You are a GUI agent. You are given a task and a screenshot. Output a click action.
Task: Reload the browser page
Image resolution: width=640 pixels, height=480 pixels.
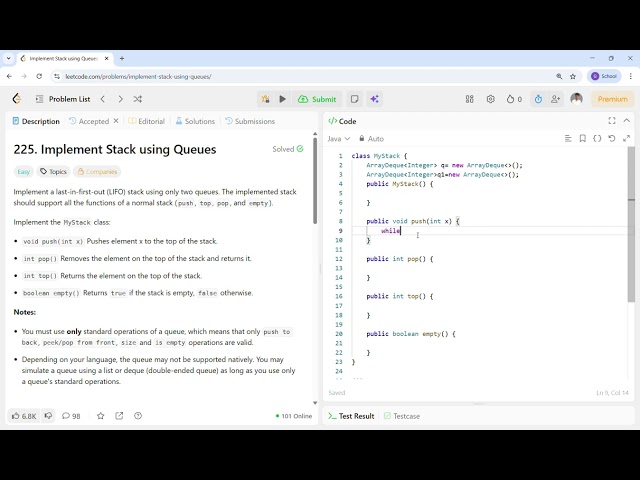click(x=39, y=76)
